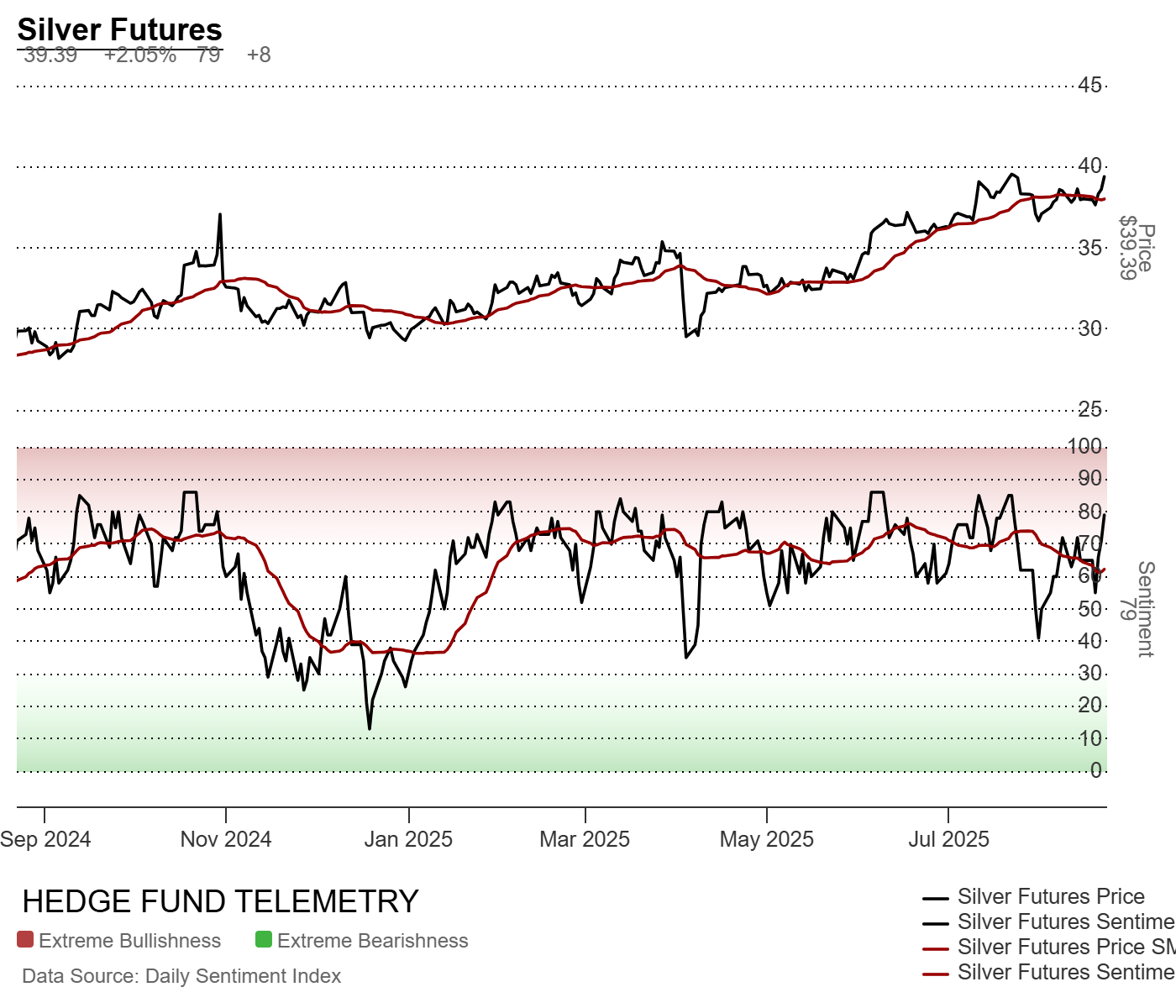
Task: Click the Silver Futures chart title
Action: click(119, 29)
